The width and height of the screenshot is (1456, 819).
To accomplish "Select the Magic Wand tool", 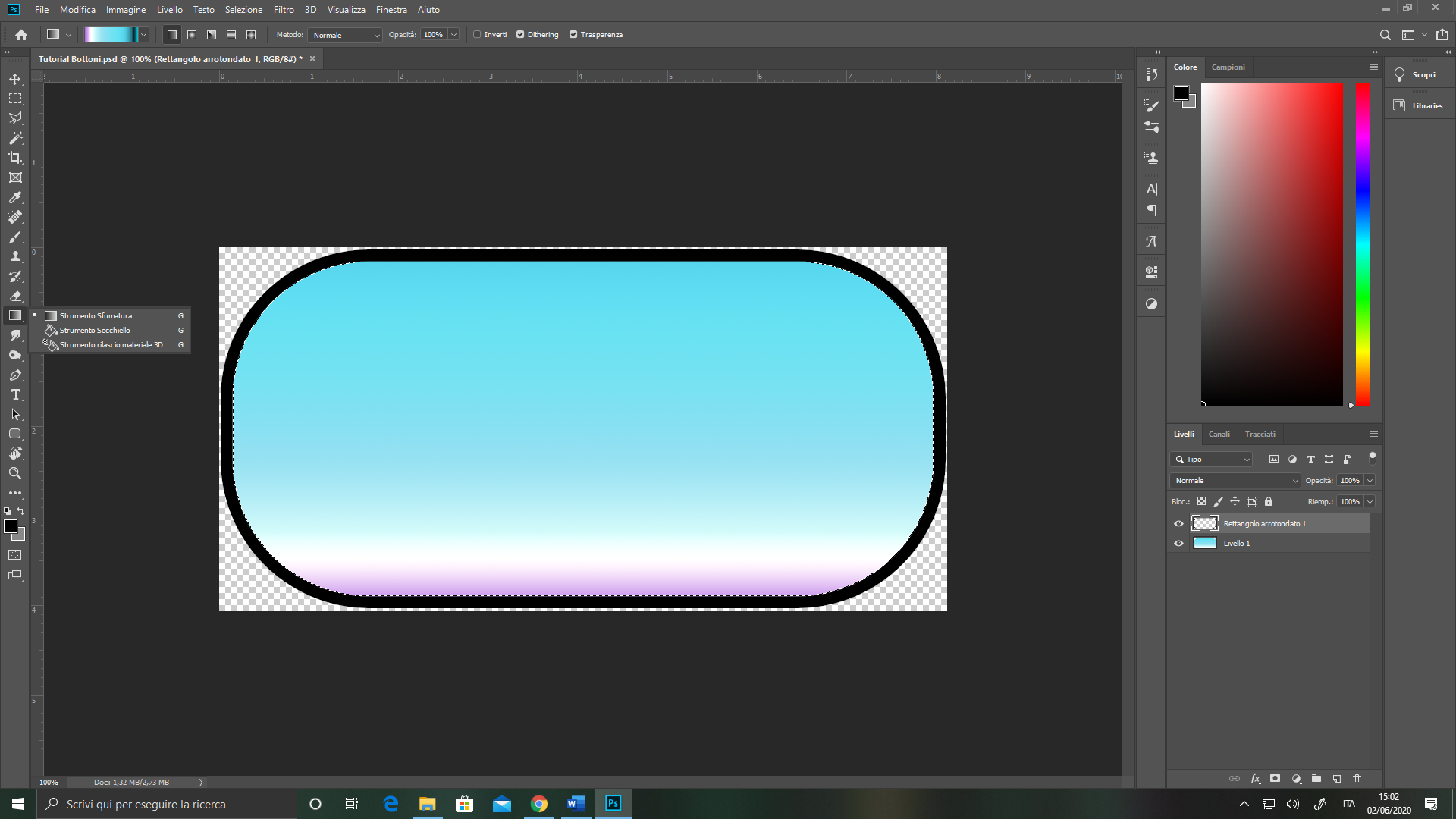I will (15, 138).
